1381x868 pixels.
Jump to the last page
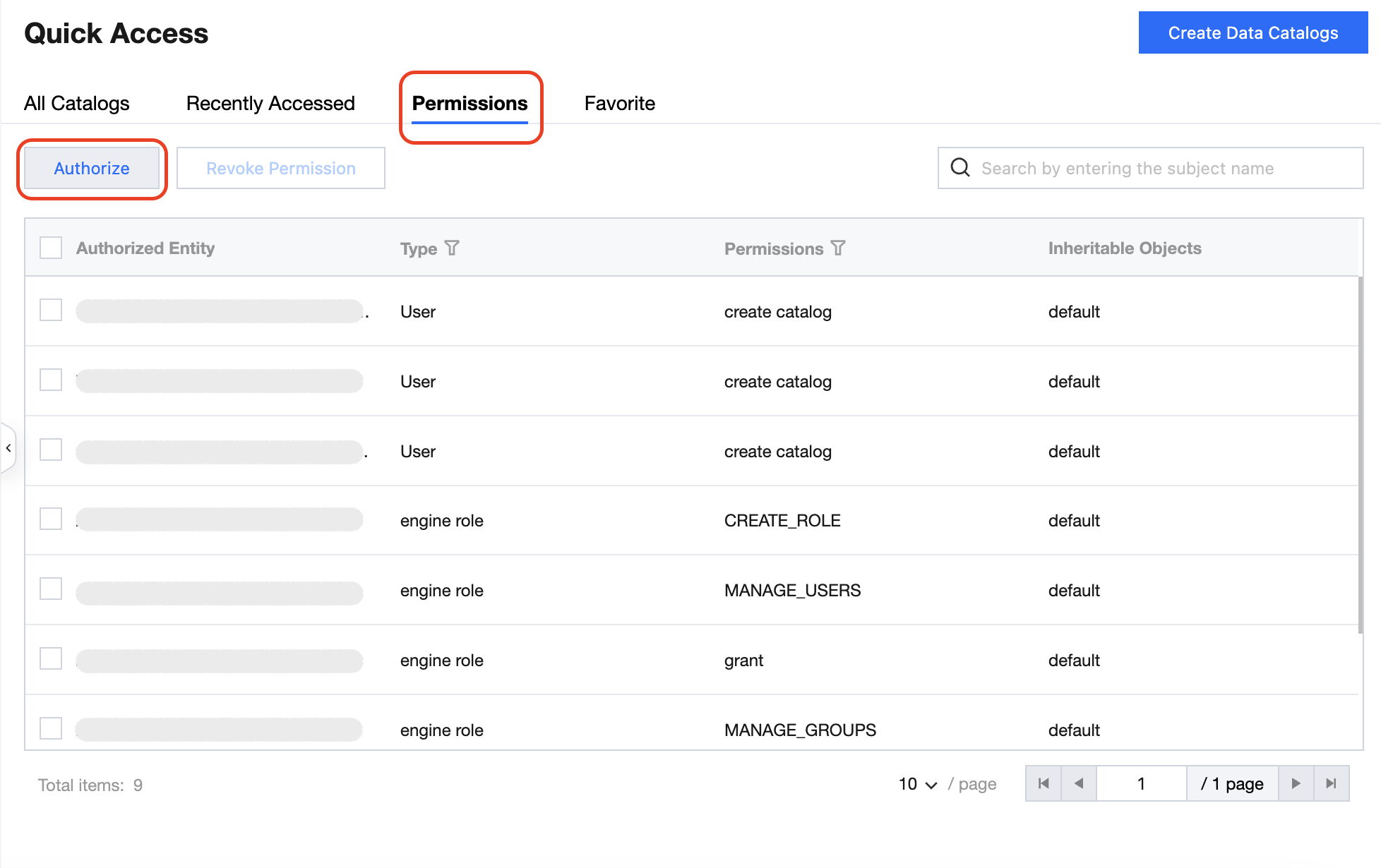[x=1331, y=783]
